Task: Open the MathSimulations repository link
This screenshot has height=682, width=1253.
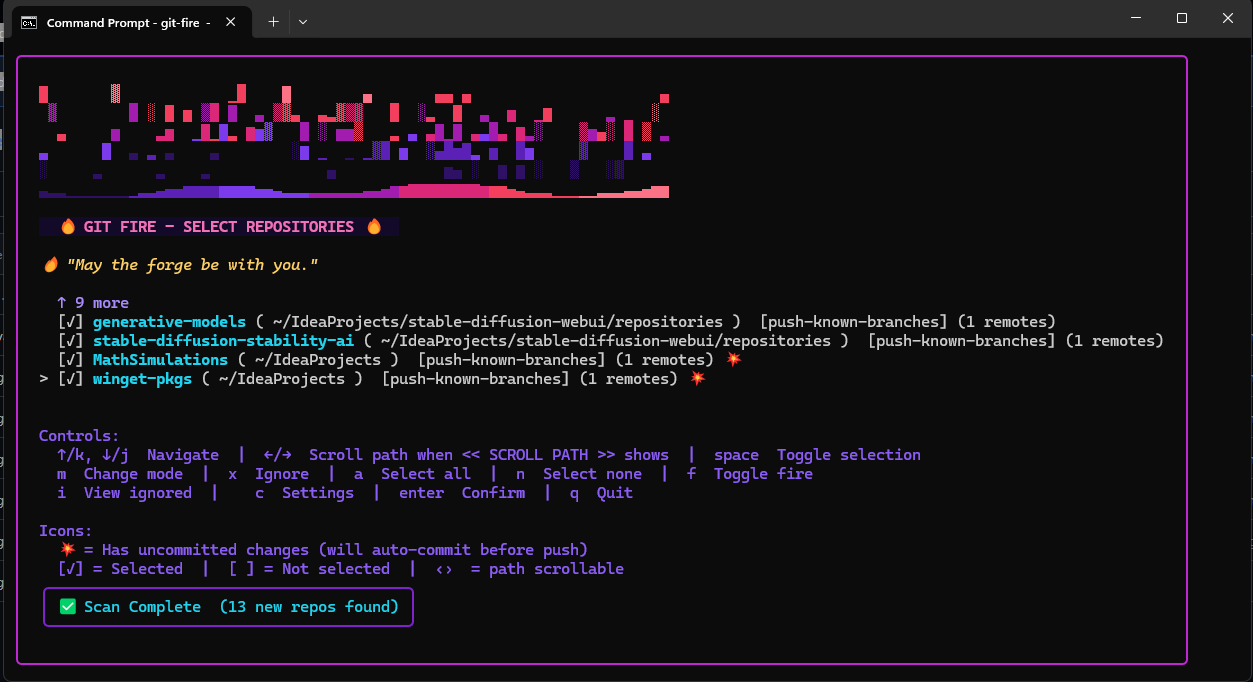Action: point(160,359)
